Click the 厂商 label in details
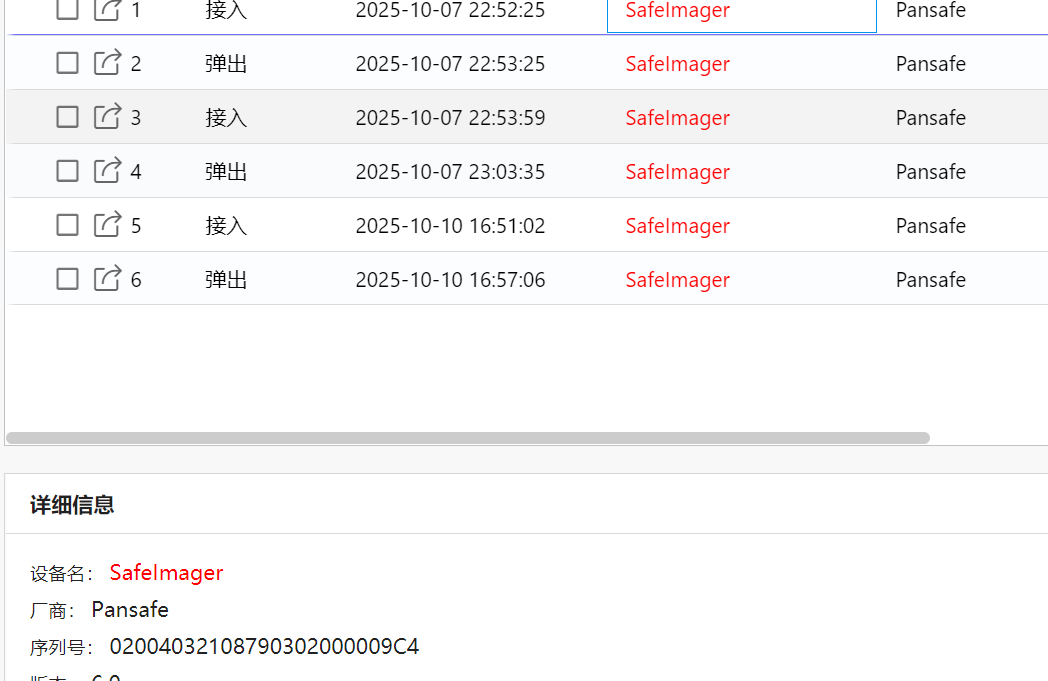Viewport: 1048px width, 681px height. tap(52, 611)
